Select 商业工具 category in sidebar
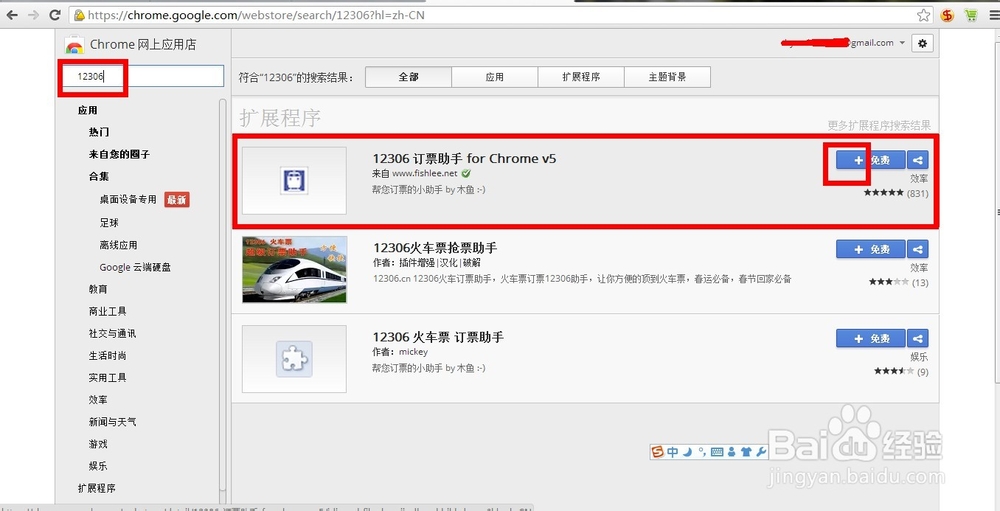 coord(107,311)
